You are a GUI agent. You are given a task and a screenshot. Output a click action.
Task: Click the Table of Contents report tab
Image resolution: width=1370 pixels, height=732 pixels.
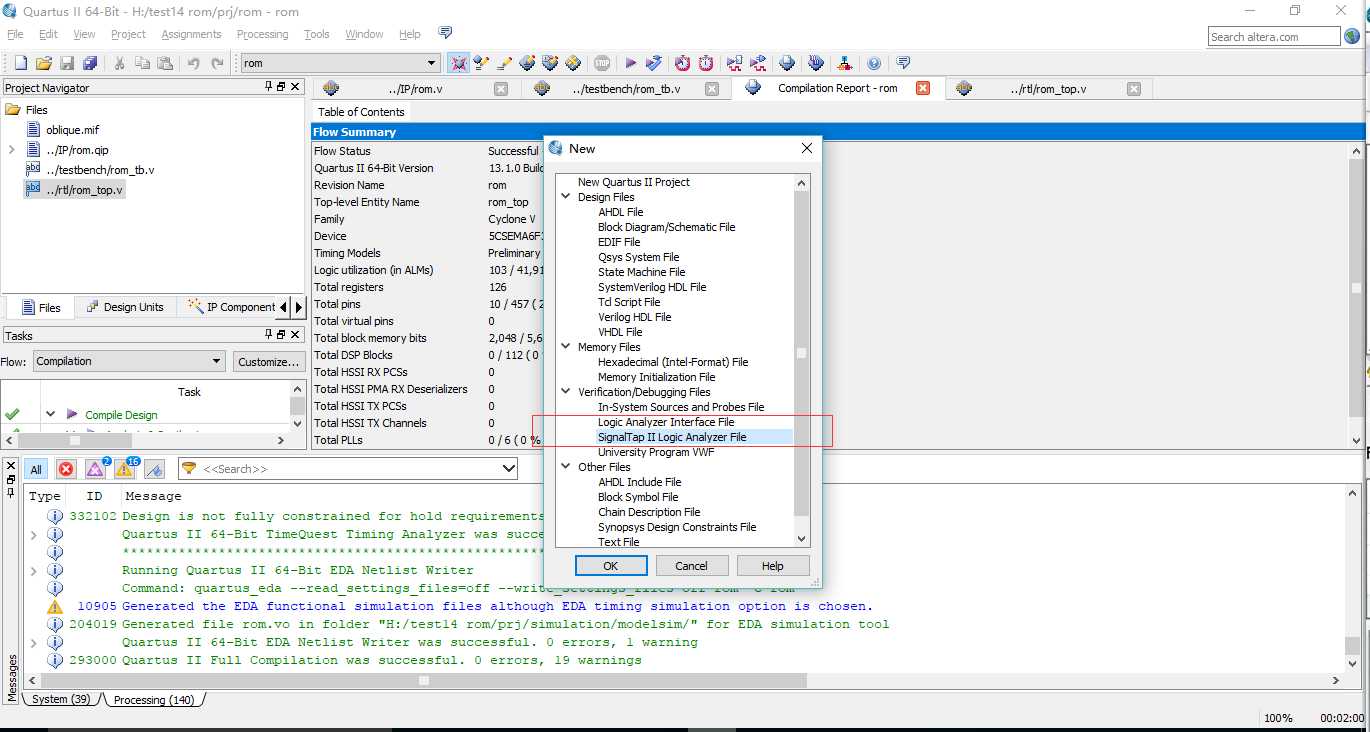coord(361,112)
